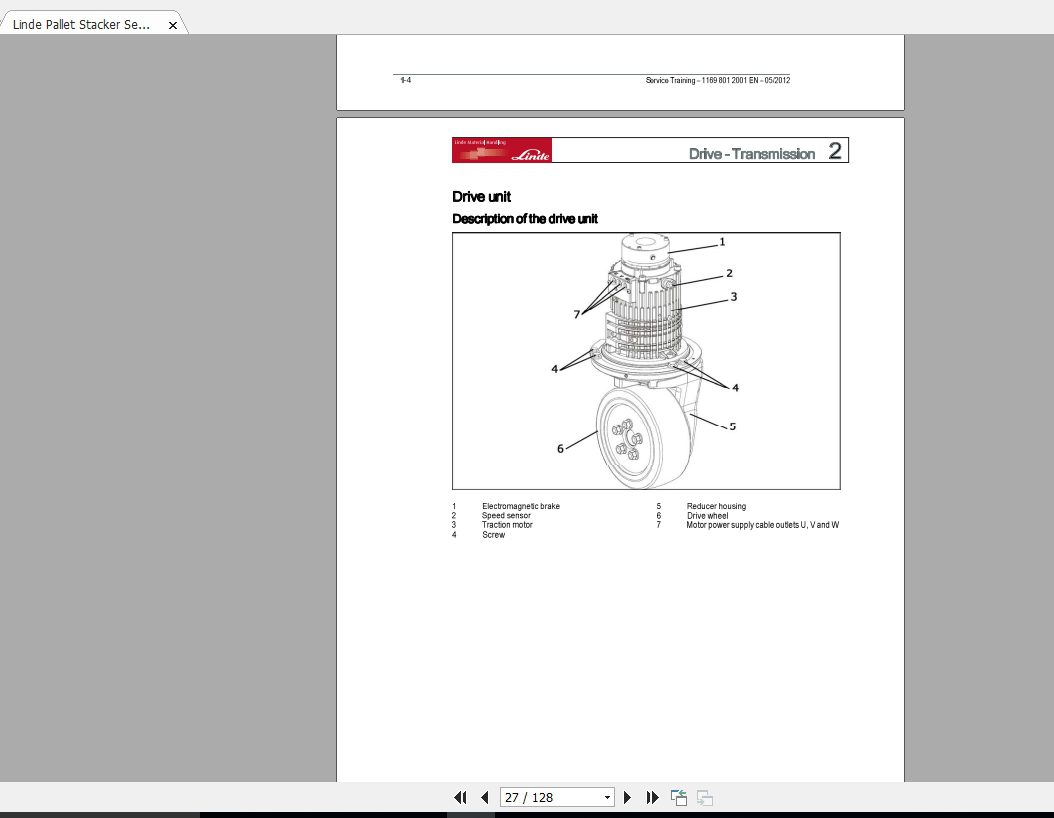Click the Electromagnetic brake legend entry
The height and width of the screenshot is (818, 1054).
(520, 506)
